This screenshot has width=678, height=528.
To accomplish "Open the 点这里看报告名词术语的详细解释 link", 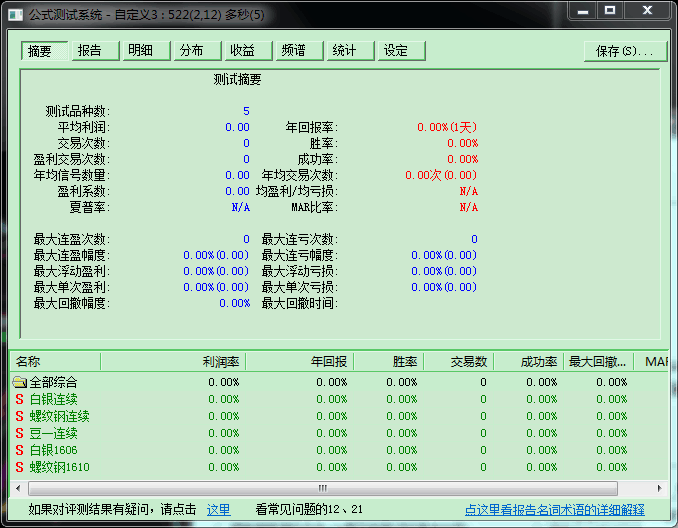I will (x=554, y=510).
